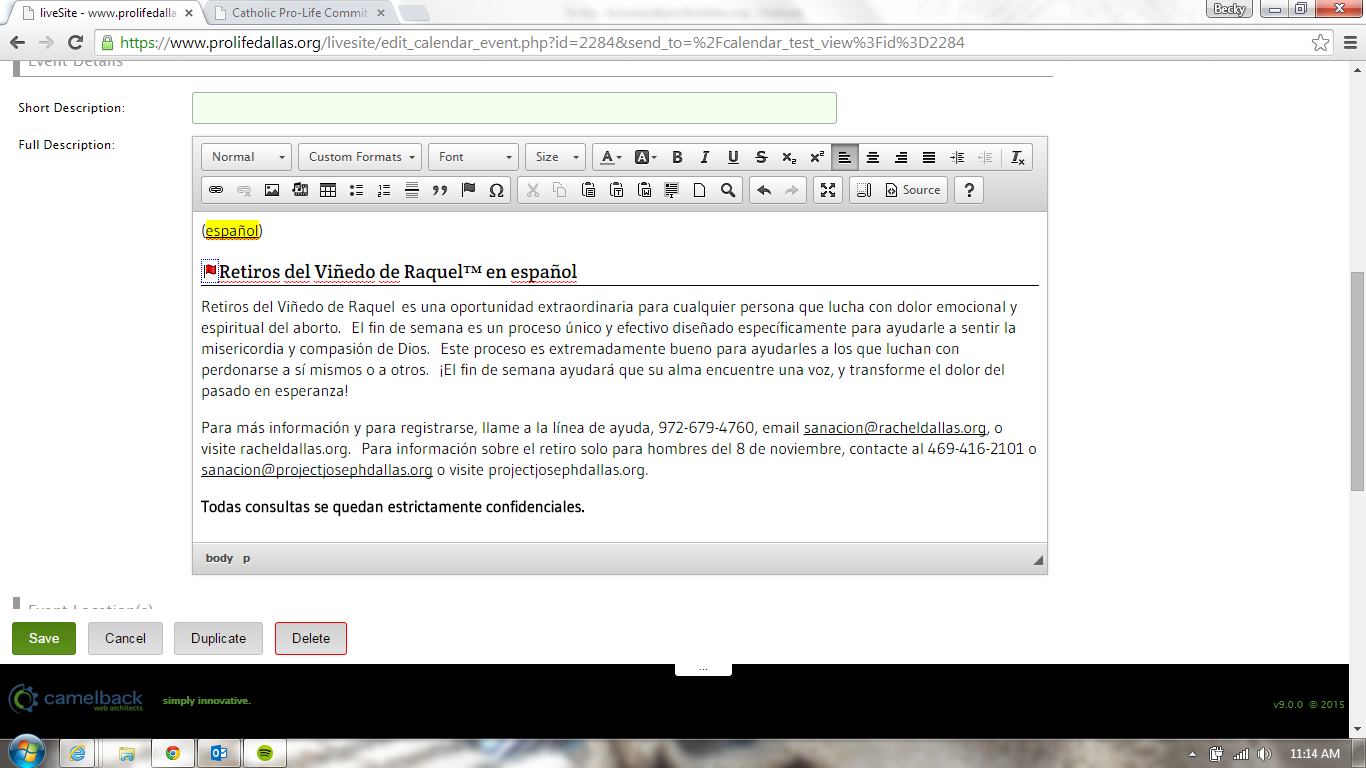Apply subscript formatting

[x=789, y=157]
